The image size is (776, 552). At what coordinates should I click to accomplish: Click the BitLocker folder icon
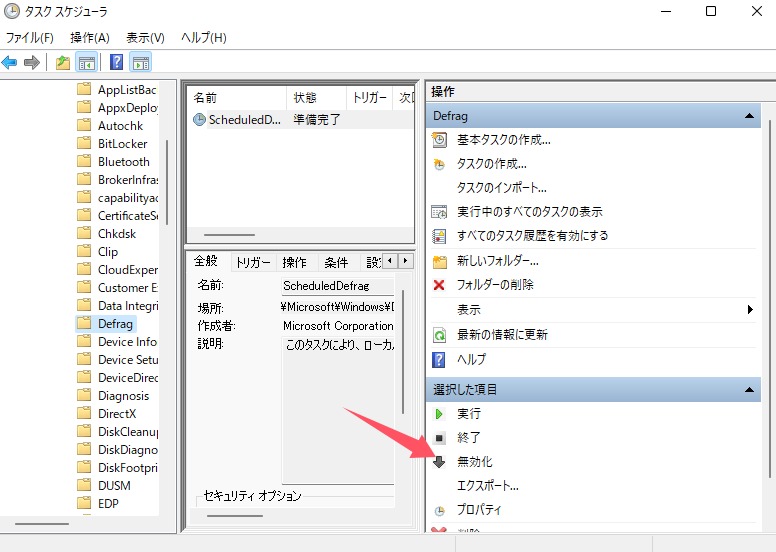pyautogui.click(x=84, y=143)
